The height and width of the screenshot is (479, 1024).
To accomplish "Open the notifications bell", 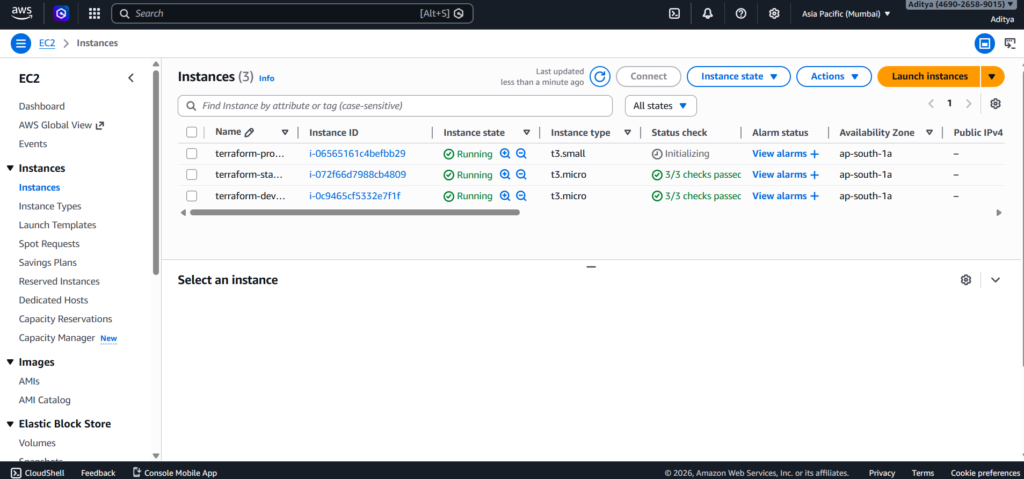I will pyautogui.click(x=708, y=14).
